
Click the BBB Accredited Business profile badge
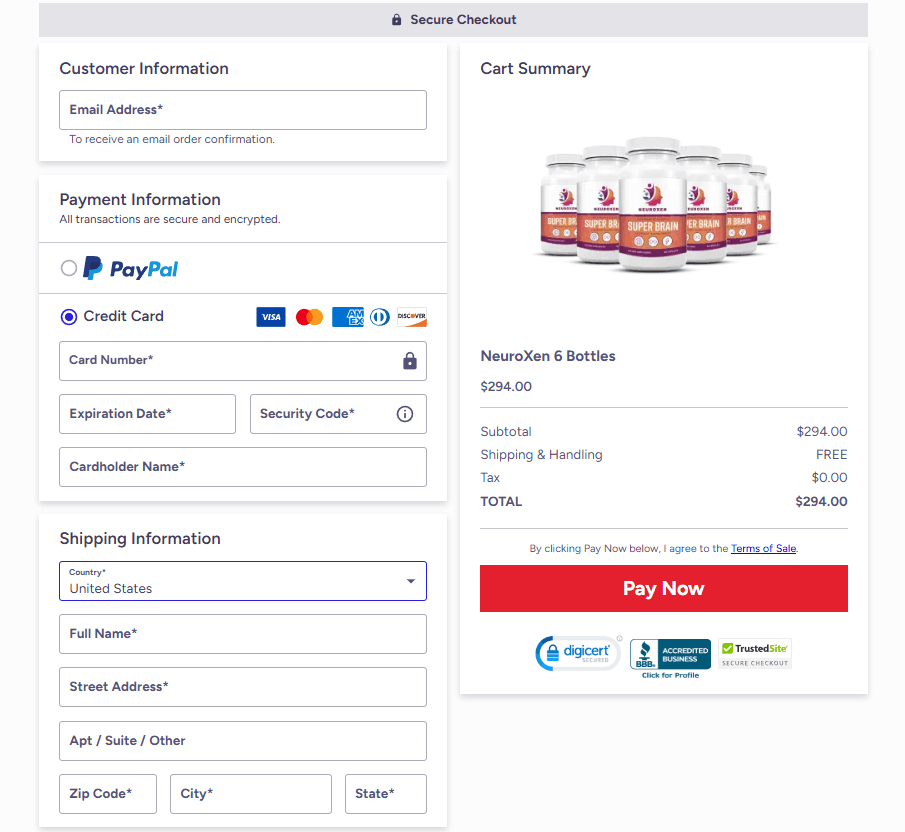tap(670, 655)
